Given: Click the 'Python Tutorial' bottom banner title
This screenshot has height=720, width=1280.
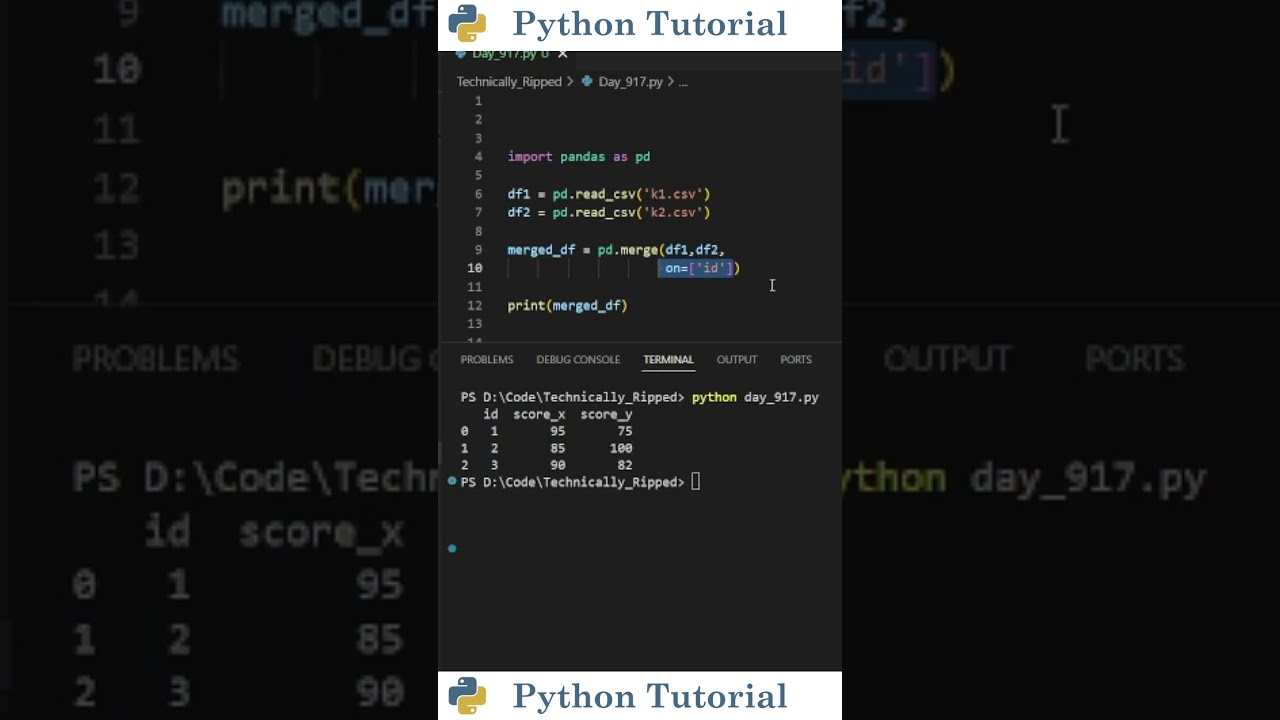Looking at the screenshot, I should (650, 696).
